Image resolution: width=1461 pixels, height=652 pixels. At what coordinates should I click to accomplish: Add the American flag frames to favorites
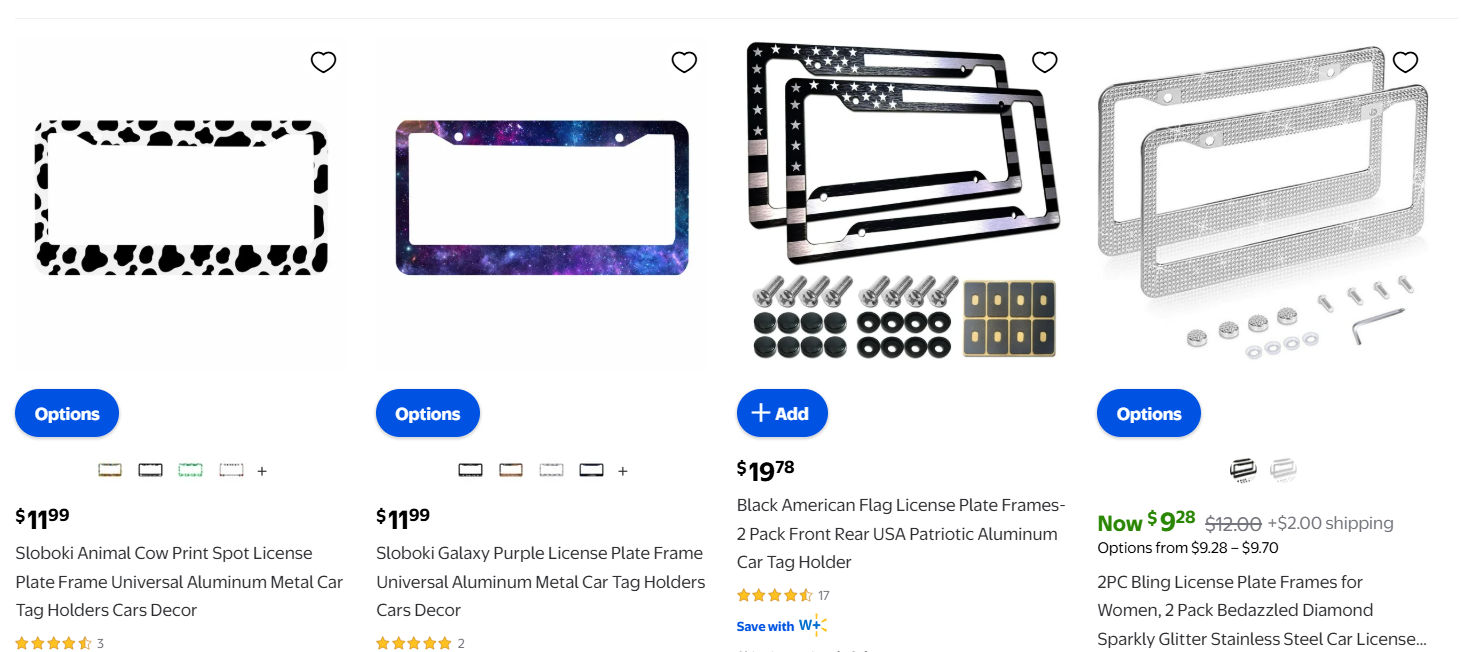click(1044, 63)
